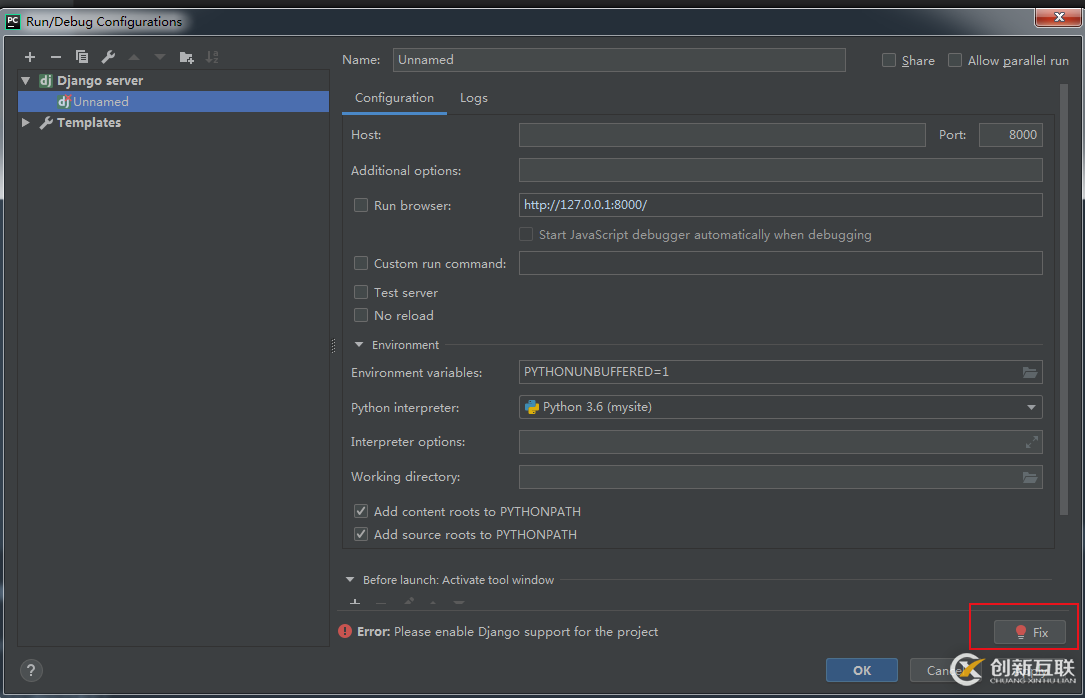Open the Working directory folder browse icon
1085x698 pixels.
coord(1030,477)
